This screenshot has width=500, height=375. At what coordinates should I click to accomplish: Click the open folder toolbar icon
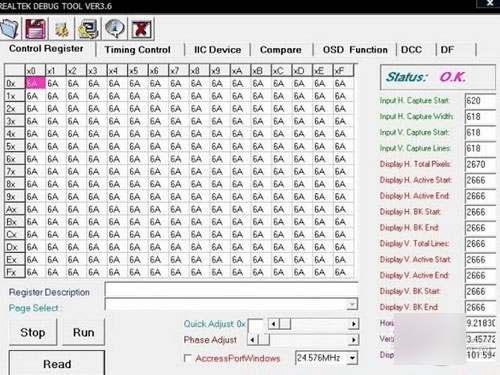click(x=10, y=29)
